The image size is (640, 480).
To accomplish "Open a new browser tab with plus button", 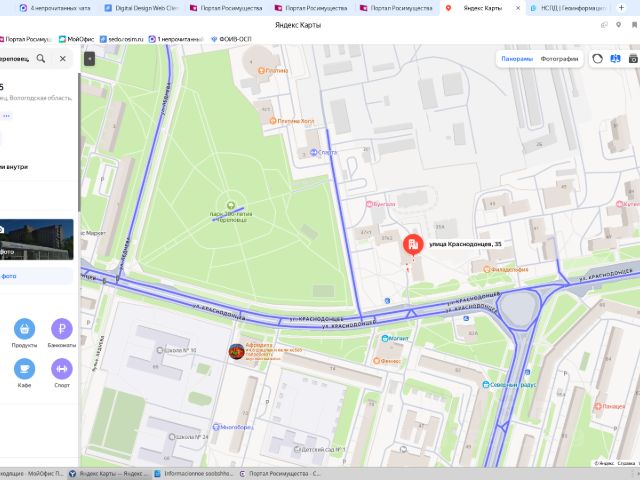I will click(621, 8).
